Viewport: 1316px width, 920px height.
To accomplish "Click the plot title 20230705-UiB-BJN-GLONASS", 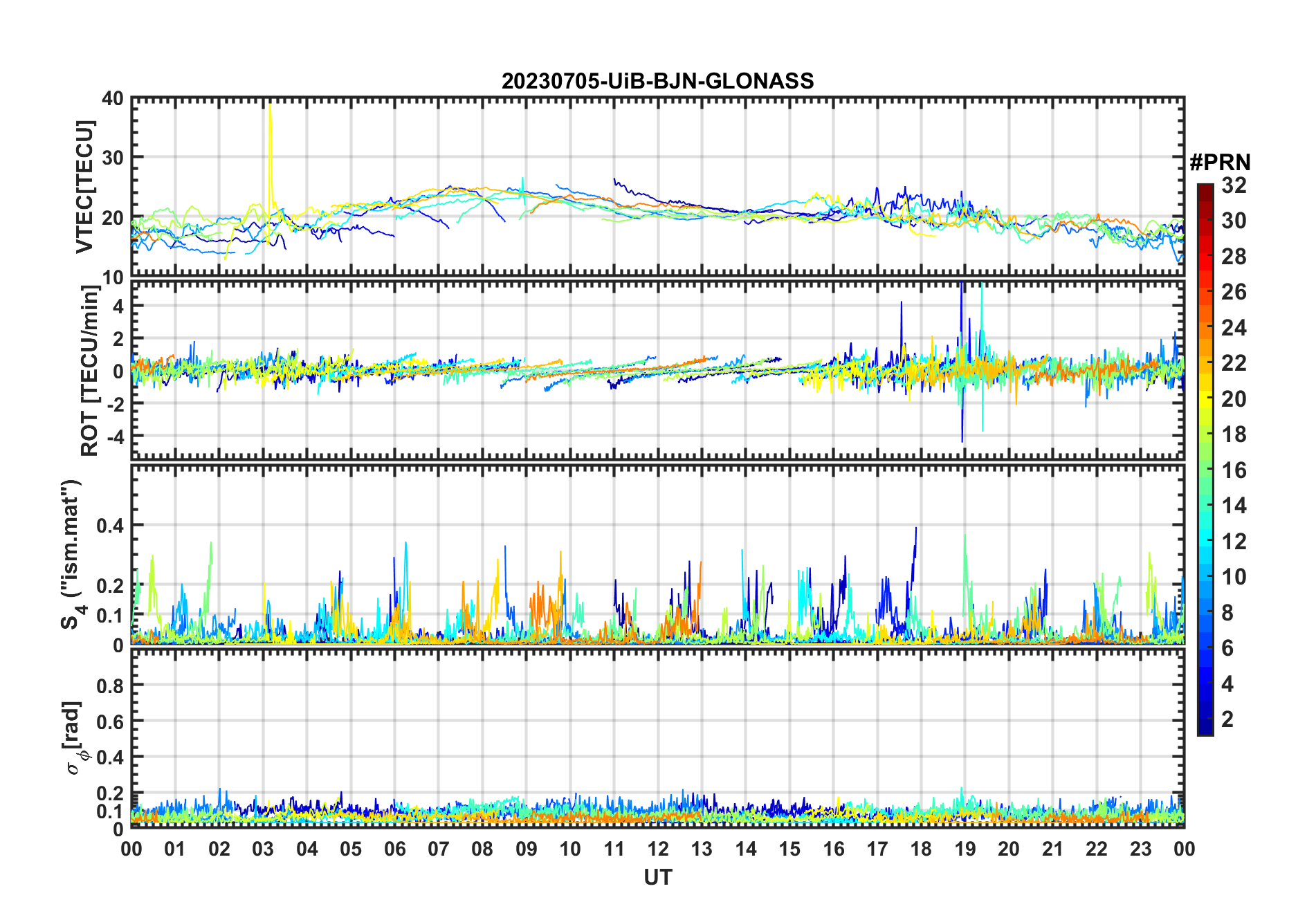I will (657, 81).
